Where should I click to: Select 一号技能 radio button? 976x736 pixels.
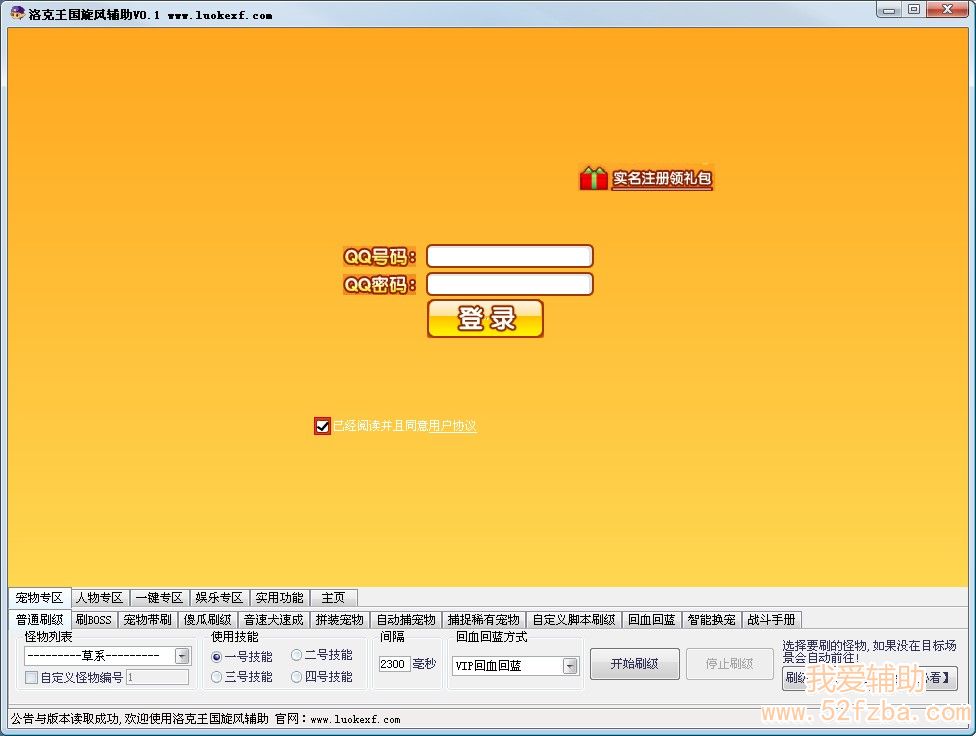217,656
